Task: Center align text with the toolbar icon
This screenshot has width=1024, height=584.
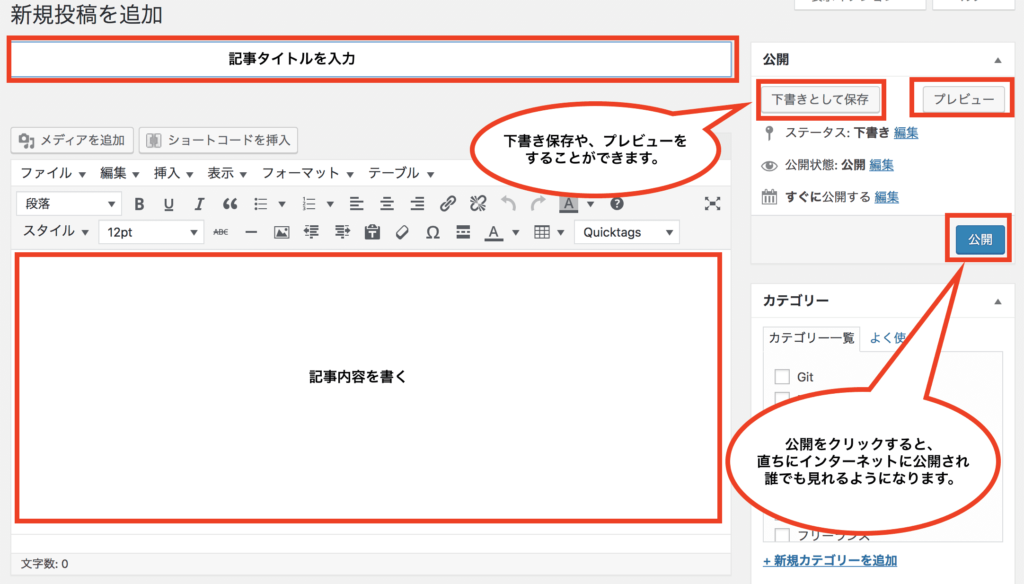Action: point(386,204)
